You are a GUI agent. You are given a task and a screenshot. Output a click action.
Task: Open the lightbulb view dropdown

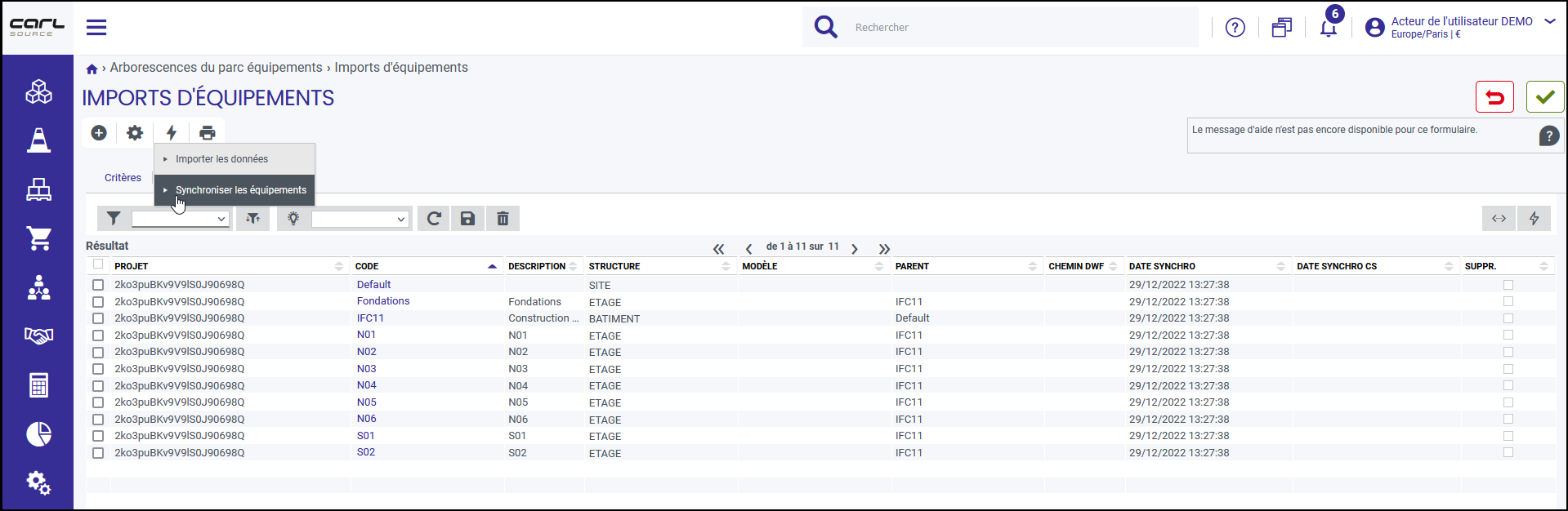click(360, 219)
